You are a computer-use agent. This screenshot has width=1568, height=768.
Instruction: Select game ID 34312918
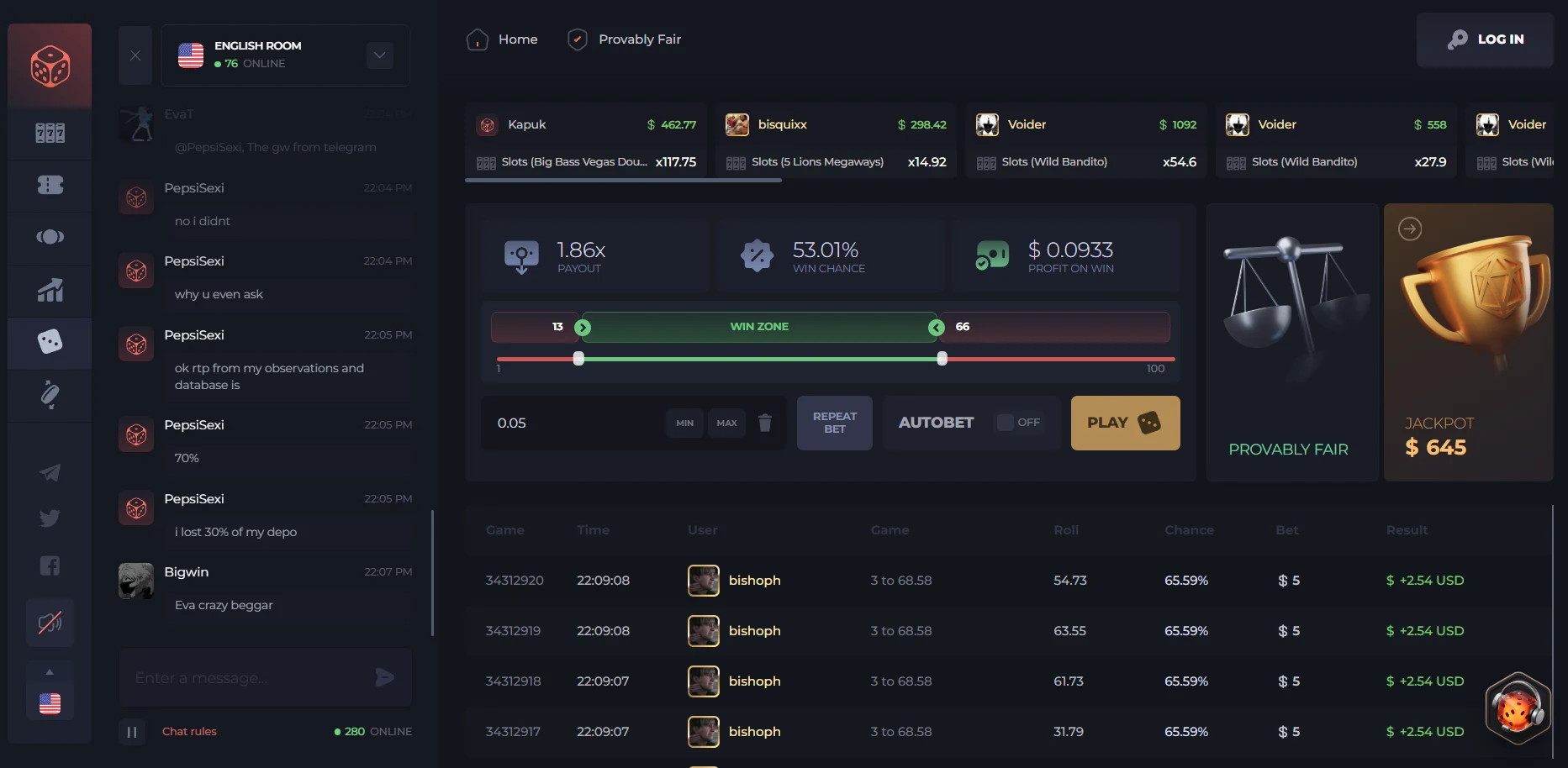(513, 681)
